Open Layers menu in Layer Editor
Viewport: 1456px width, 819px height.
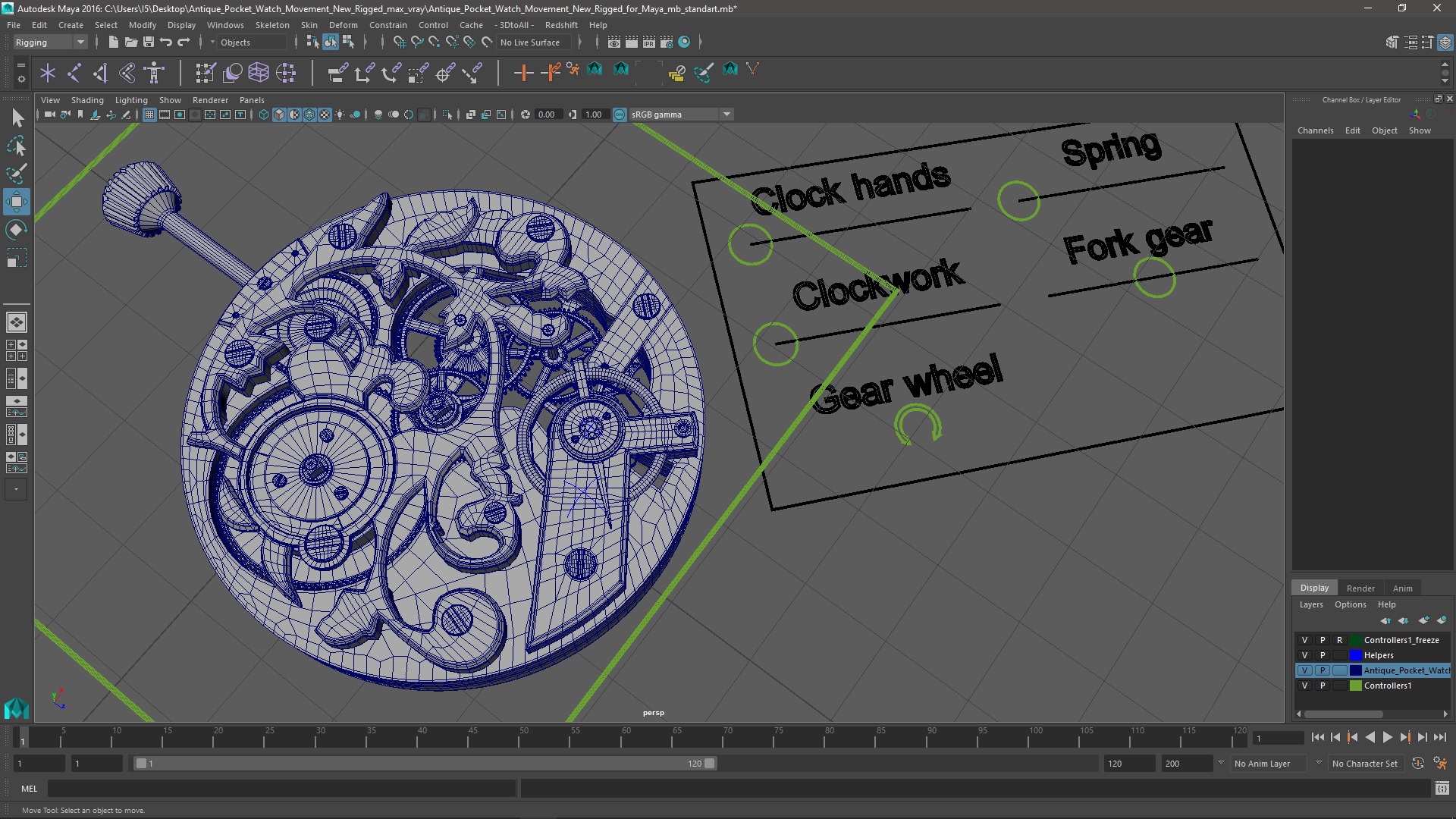(x=1310, y=604)
